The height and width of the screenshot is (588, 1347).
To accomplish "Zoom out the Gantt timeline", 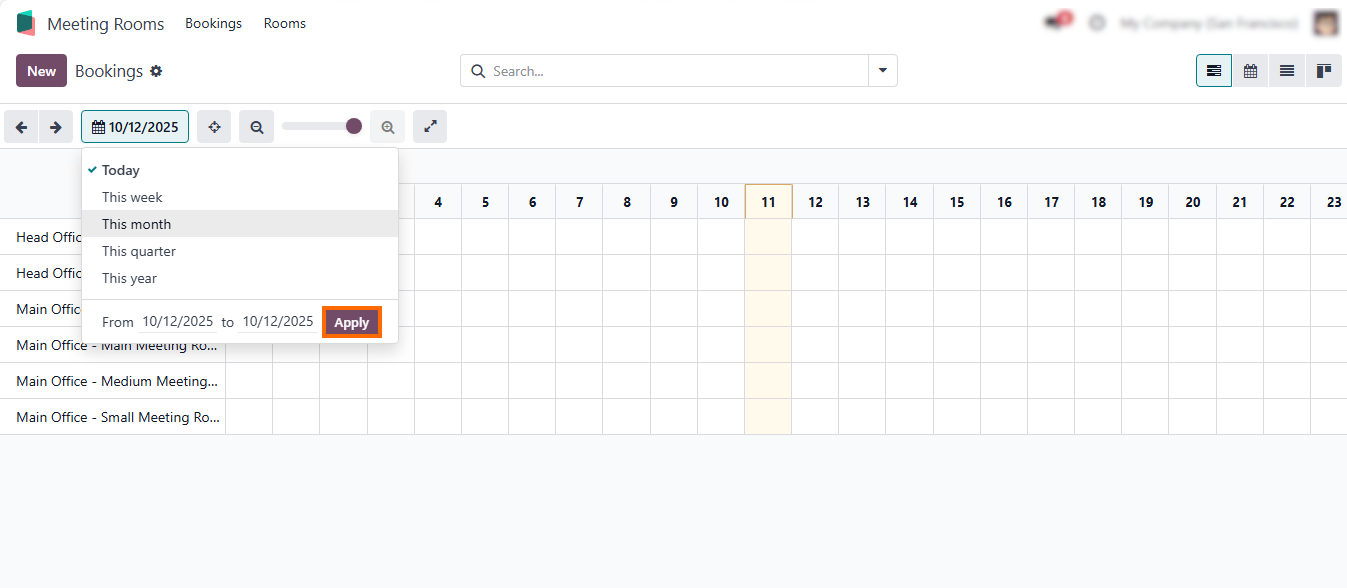I will [257, 127].
